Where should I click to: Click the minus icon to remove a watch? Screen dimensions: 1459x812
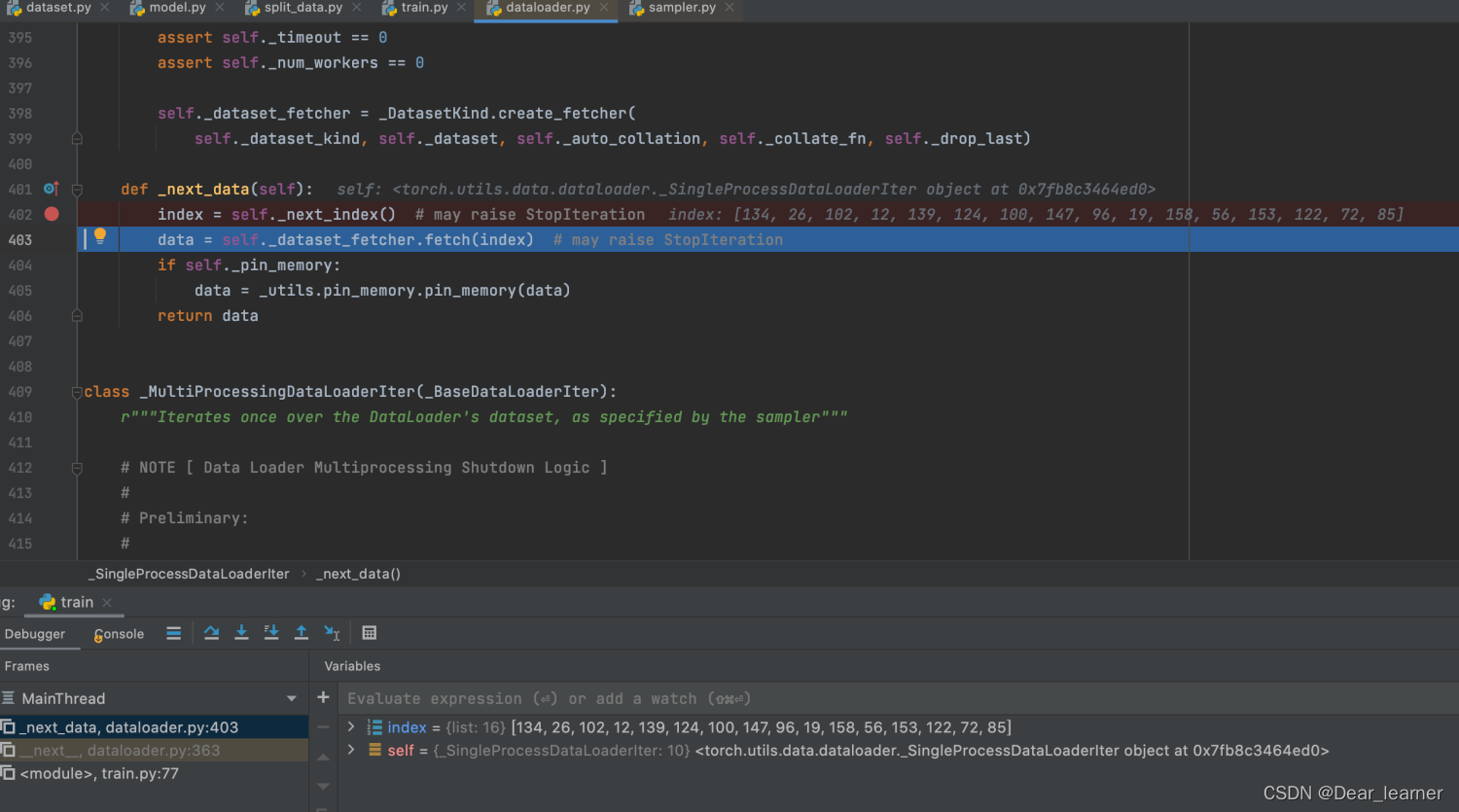[323, 726]
